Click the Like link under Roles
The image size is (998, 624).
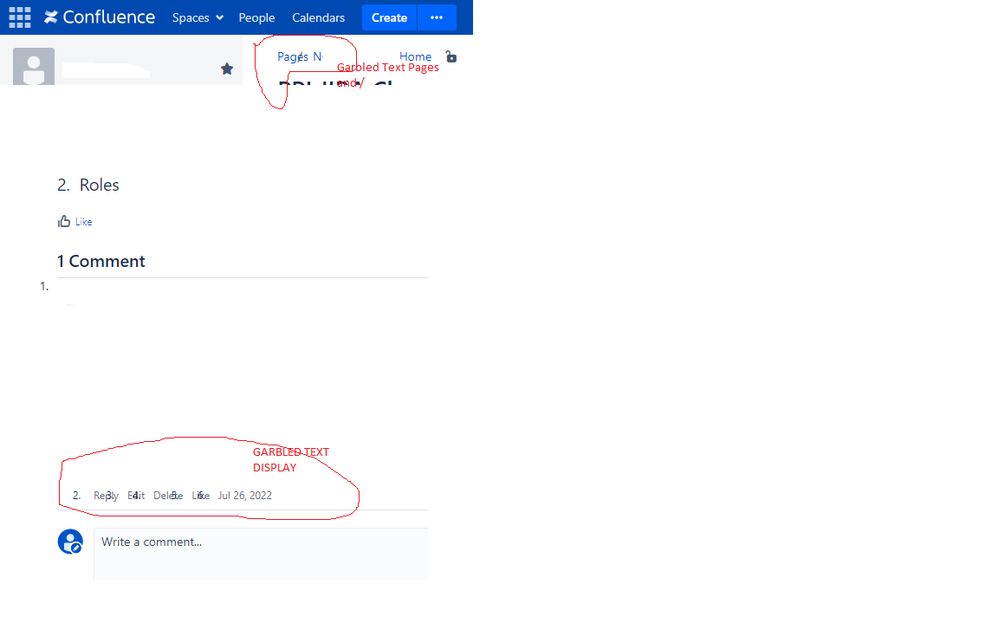pyautogui.click(x=83, y=222)
